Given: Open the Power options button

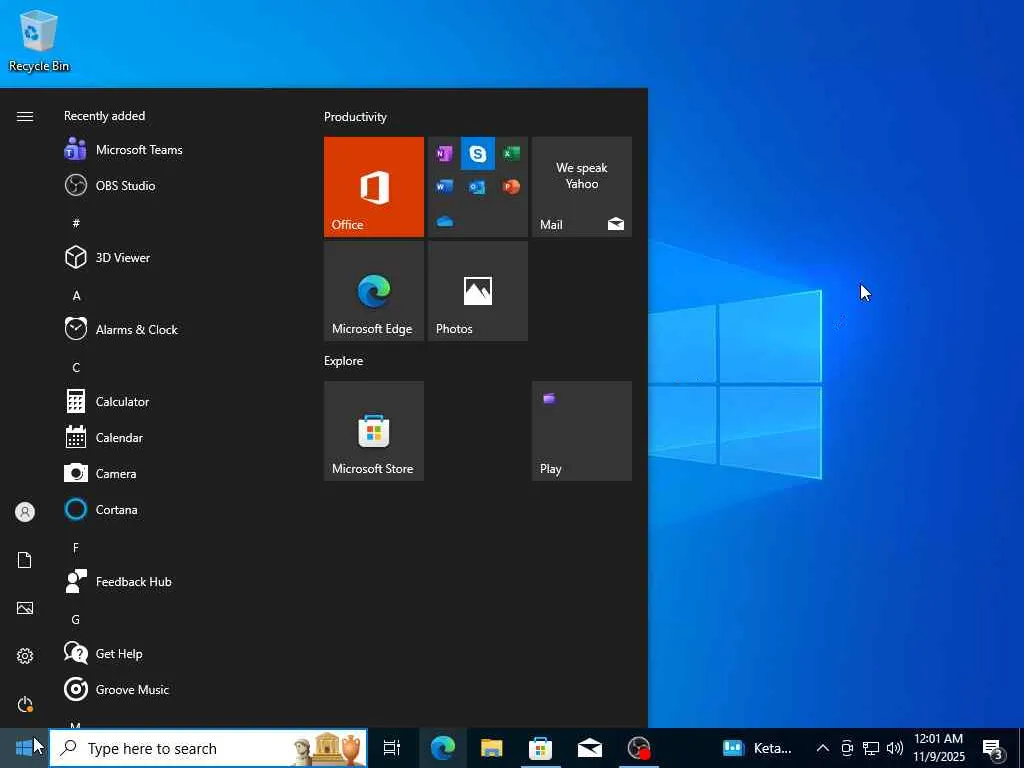Looking at the screenshot, I should pyautogui.click(x=25, y=704).
